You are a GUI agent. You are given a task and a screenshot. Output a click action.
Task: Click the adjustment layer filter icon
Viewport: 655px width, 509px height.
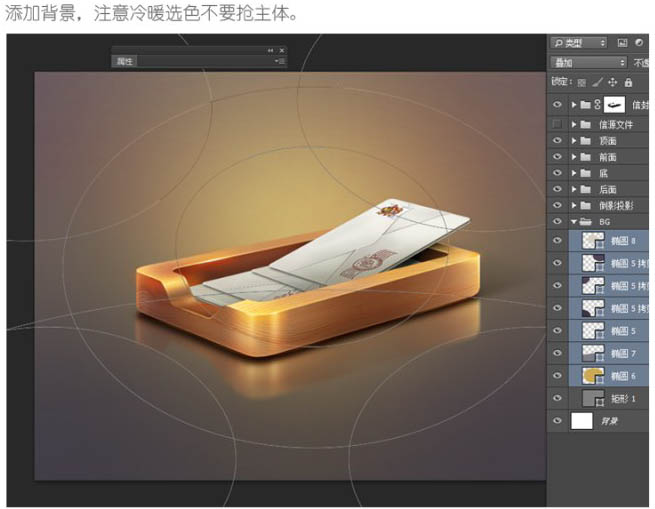[639, 43]
